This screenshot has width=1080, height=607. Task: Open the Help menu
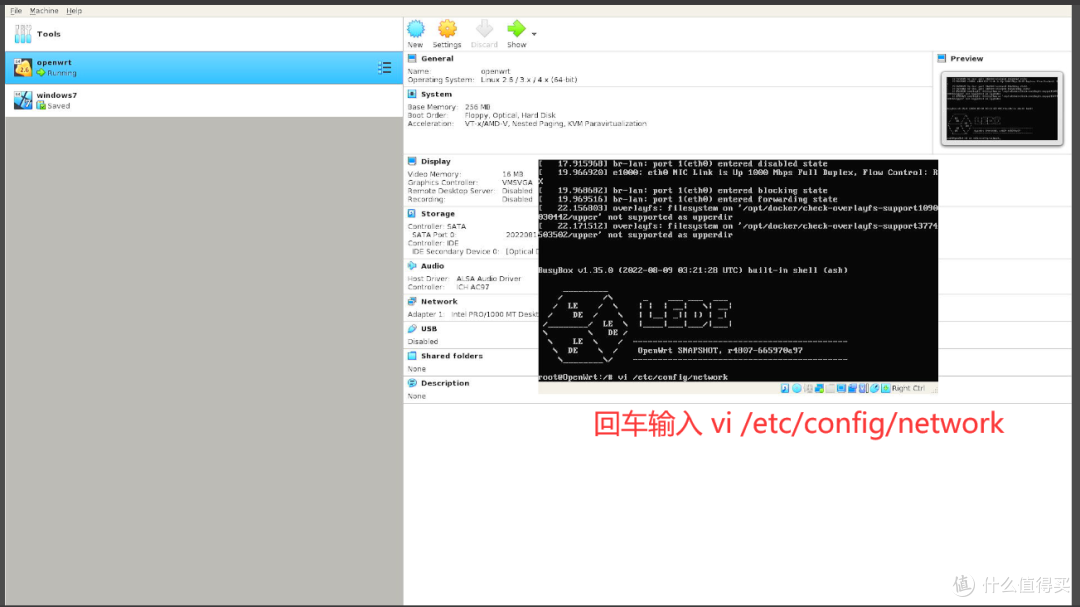pyautogui.click(x=74, y=11)
